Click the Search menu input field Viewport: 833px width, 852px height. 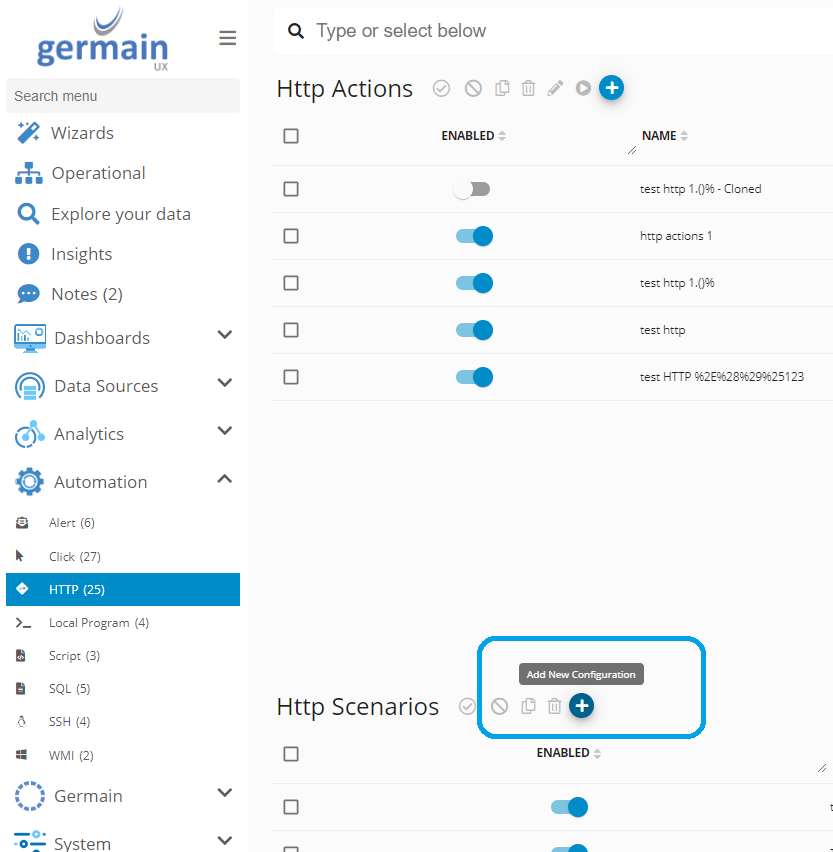122,96
